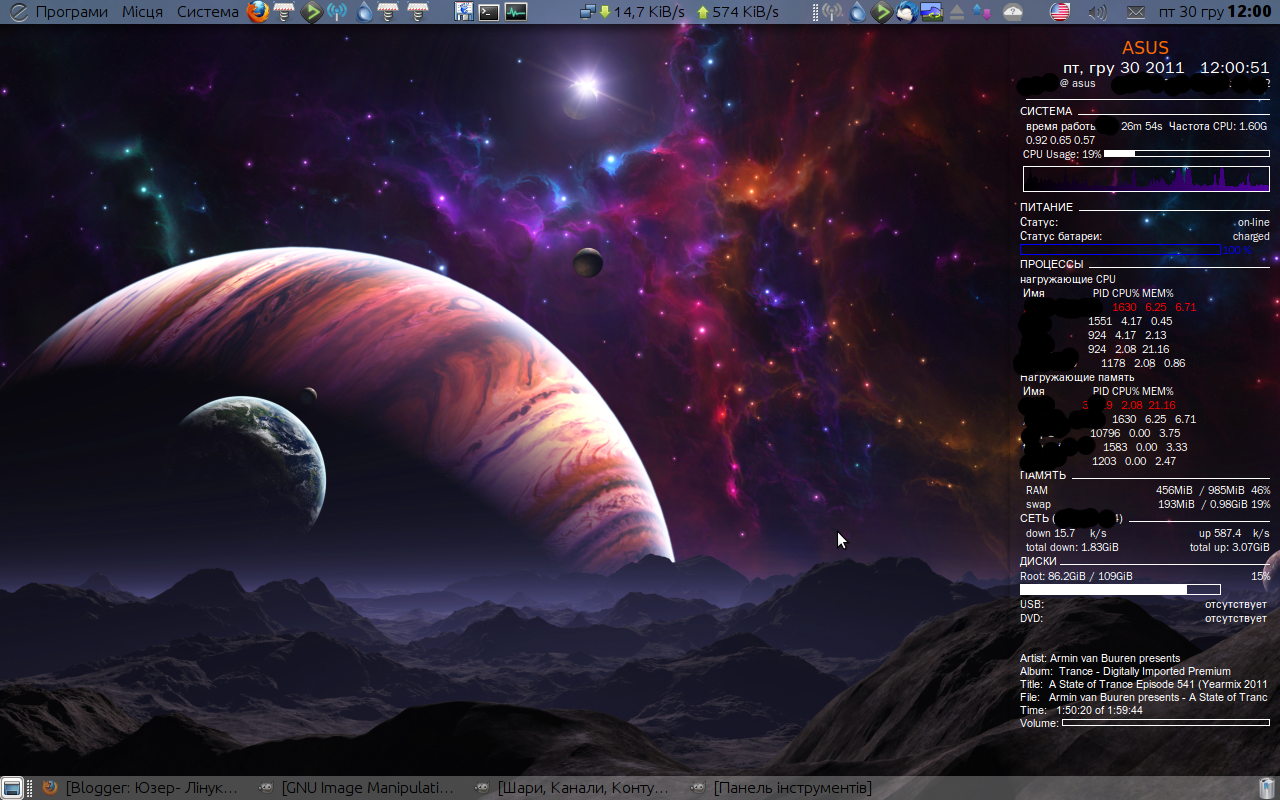Open the clock showing пт 30 гру 12:00
The image size is (1280, 800).
[x=1215, y=12]
